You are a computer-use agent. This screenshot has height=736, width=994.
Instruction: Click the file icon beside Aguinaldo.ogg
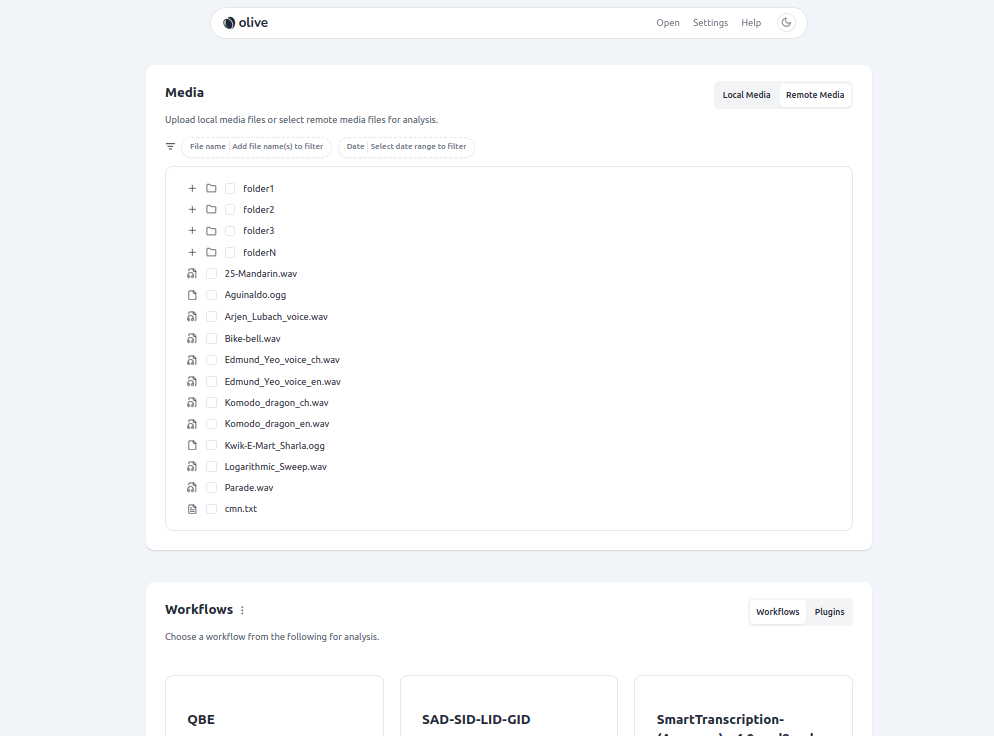(x=191, y=294)
